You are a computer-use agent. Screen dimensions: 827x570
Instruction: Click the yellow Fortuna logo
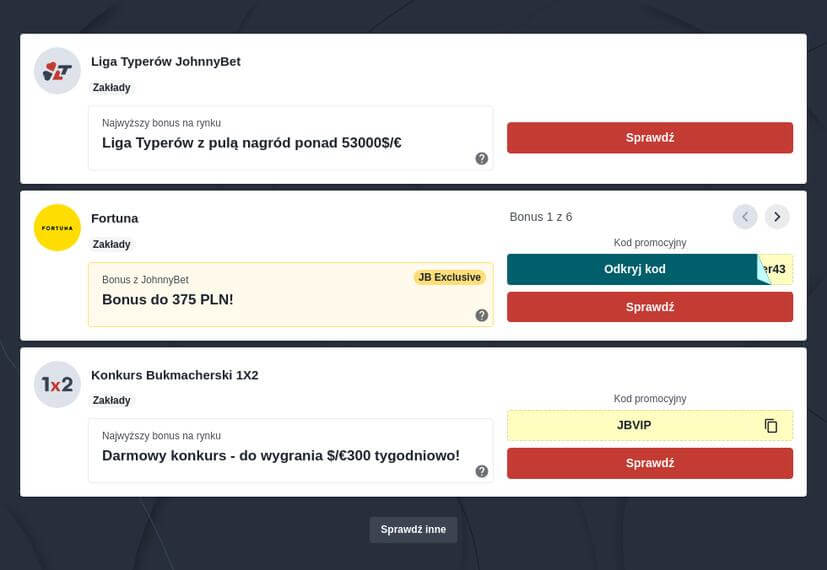[57, 228]
